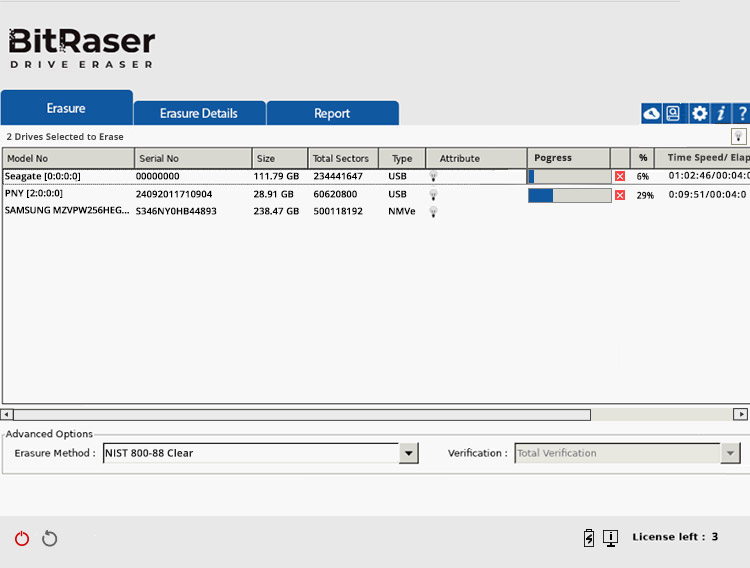This screenshot has width=750, height=568.
Task: Click the Type column header
Action: pyautogui.click(x=402, y=158)
